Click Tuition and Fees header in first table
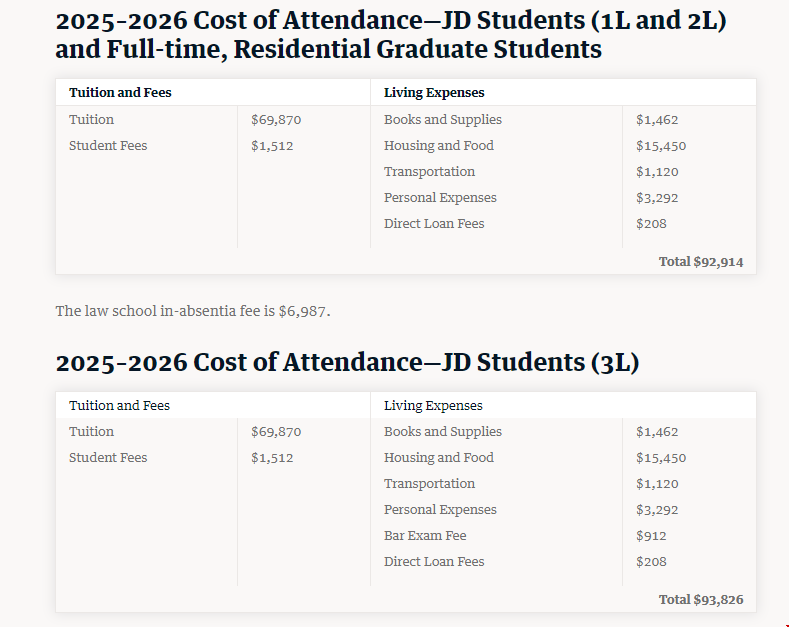Viewport: 789px width, 627px height. pos(120,93)
